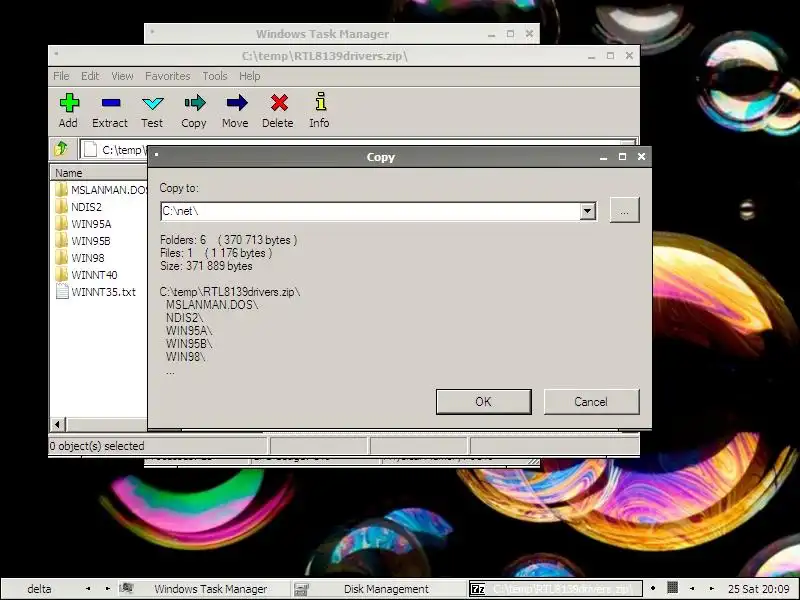Viewport: 800px width, 600px height.
Task: Open the Help menu
Action: pos(249,76)
